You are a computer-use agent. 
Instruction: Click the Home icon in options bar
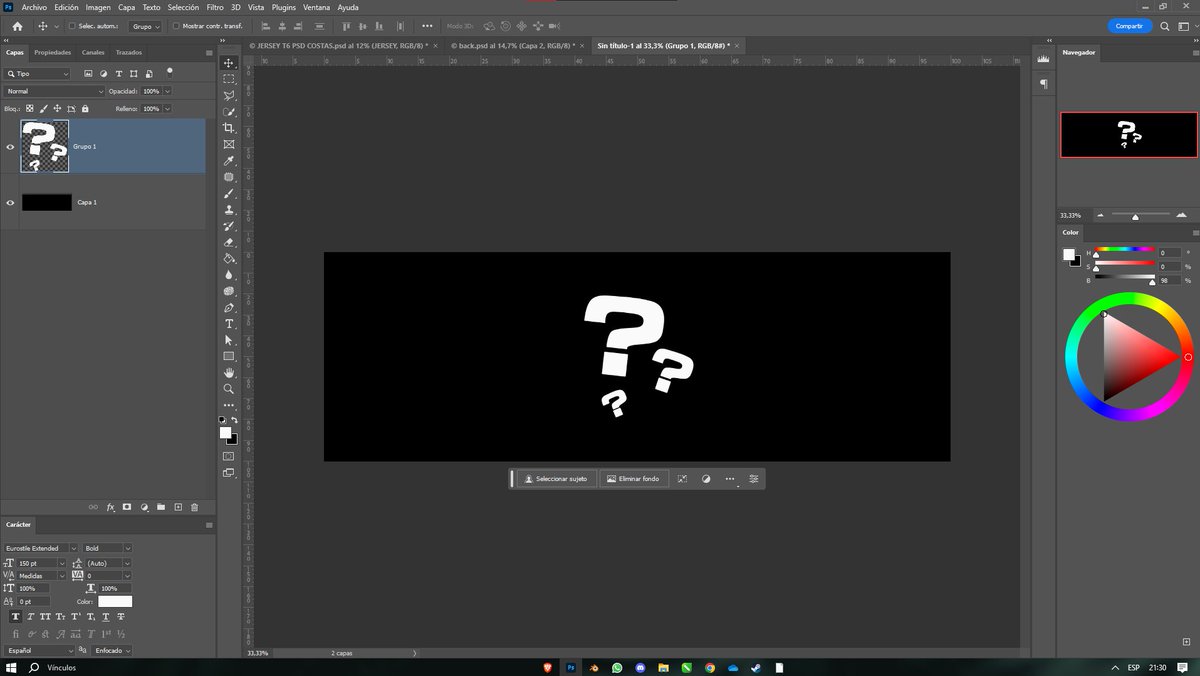[x=17, y=26]
